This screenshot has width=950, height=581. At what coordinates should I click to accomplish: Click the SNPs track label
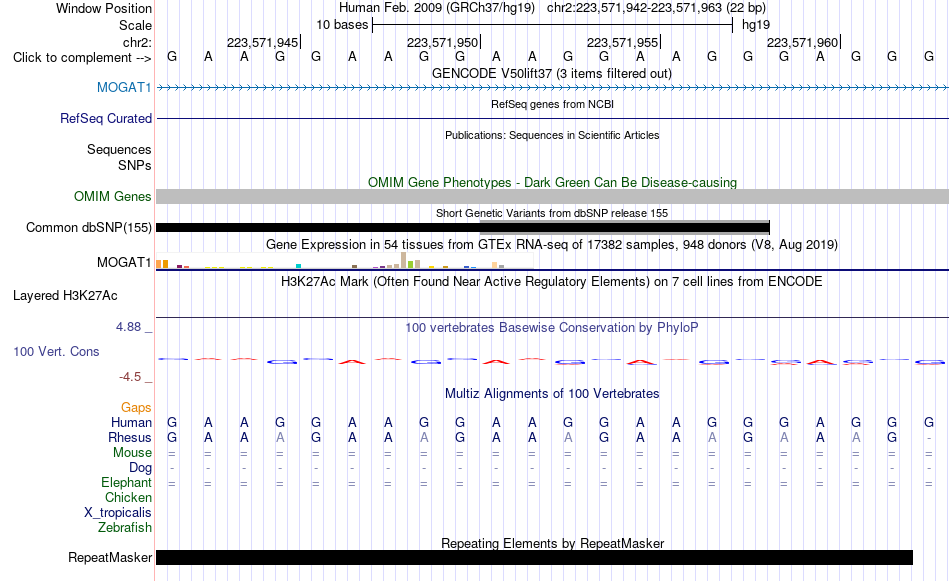click(x=135, y=165)
